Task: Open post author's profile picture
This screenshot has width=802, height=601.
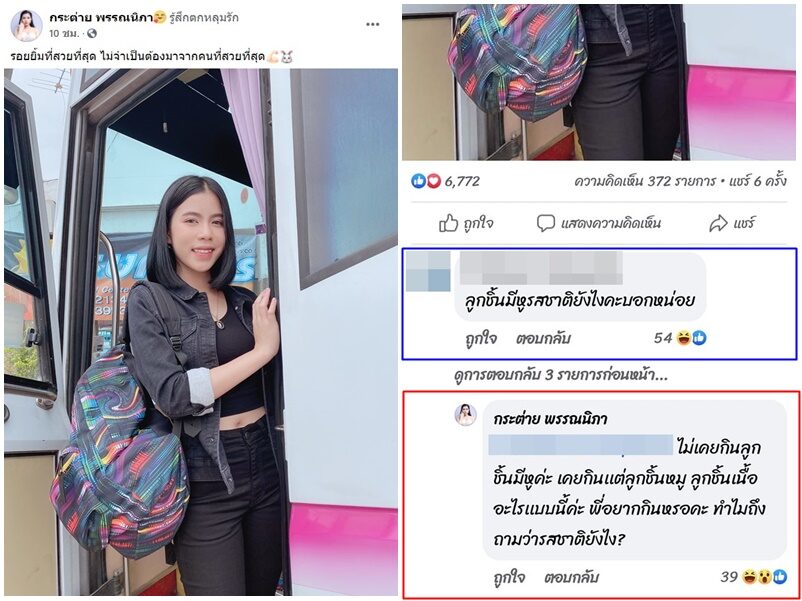Action: coord(26,25)
